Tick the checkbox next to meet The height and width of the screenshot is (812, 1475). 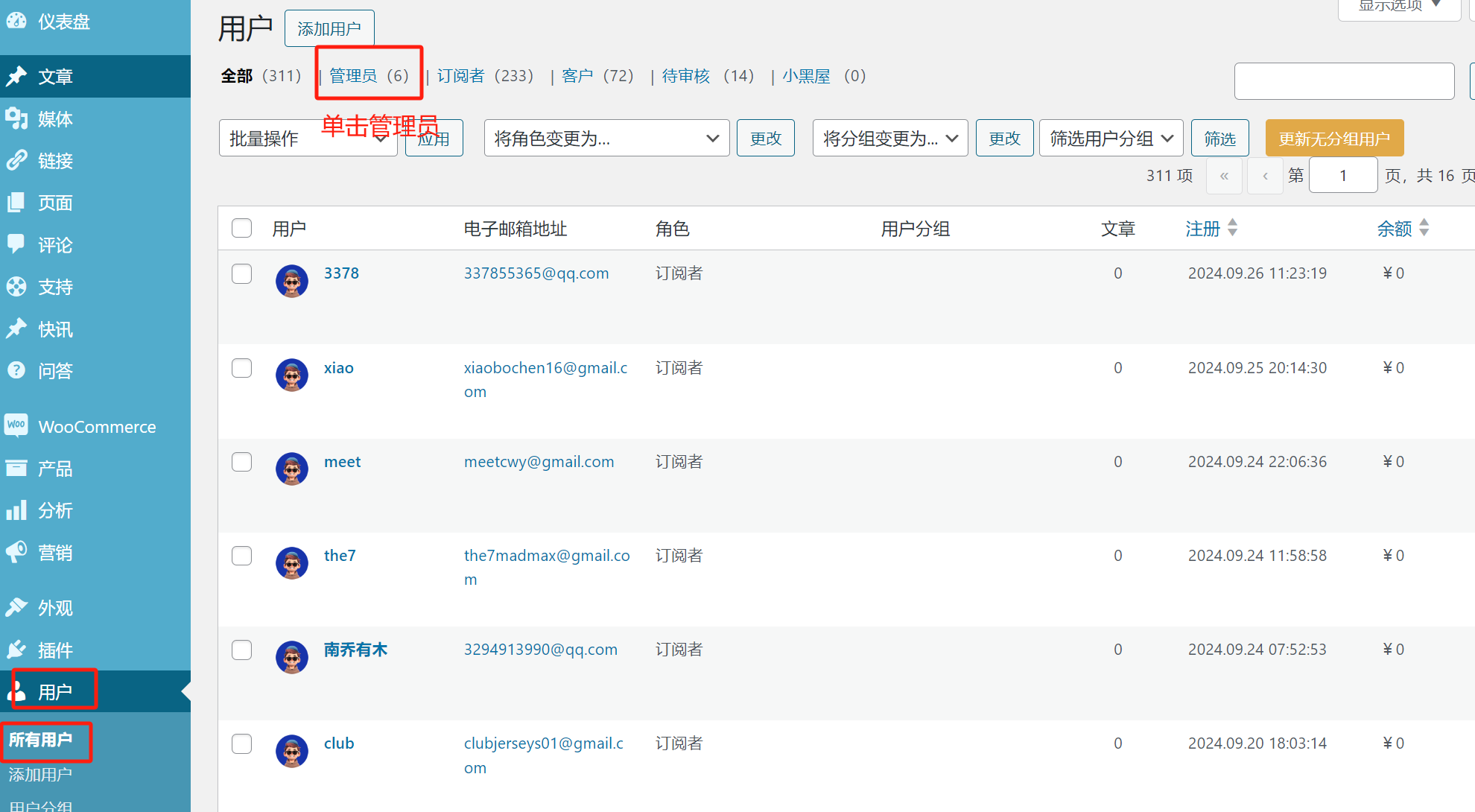[x=241, y=462]
